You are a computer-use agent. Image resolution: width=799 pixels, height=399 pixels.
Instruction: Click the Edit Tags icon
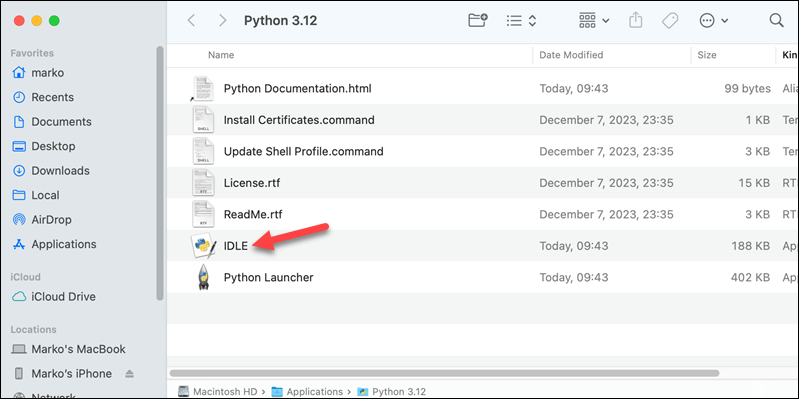[670, 20]
